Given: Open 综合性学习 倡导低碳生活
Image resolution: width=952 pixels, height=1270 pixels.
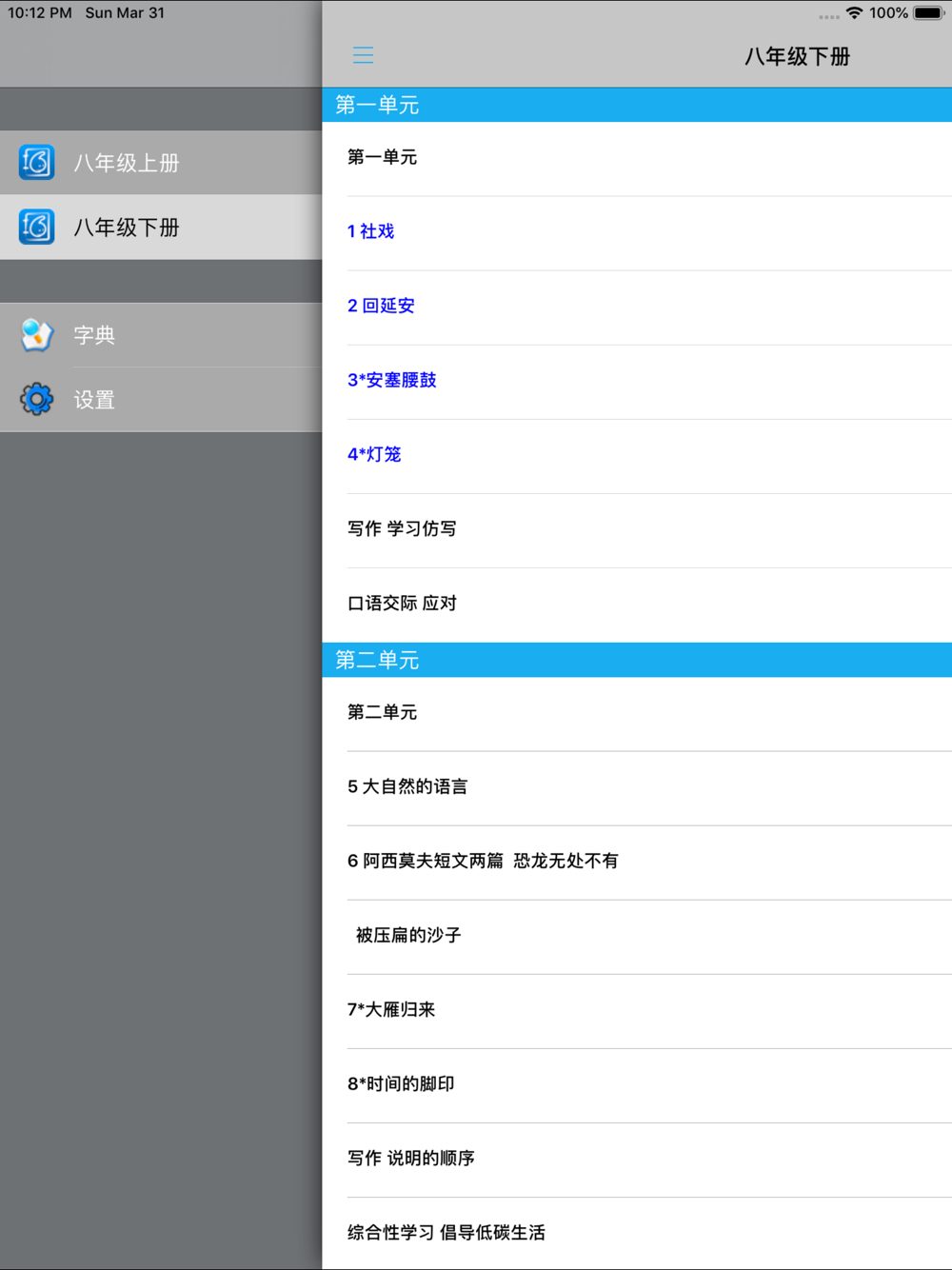Looking at the screenshot, I should (637, 1234).
